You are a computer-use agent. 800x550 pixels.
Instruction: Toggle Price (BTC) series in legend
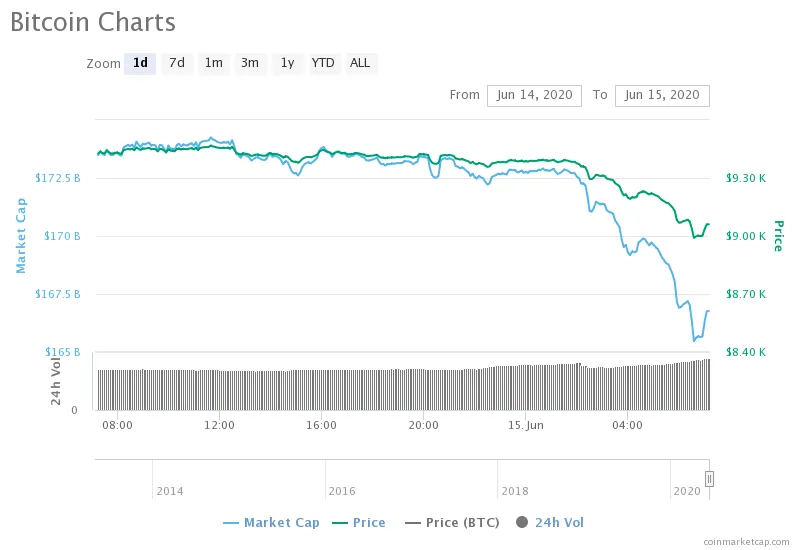(x=452, y=522)
